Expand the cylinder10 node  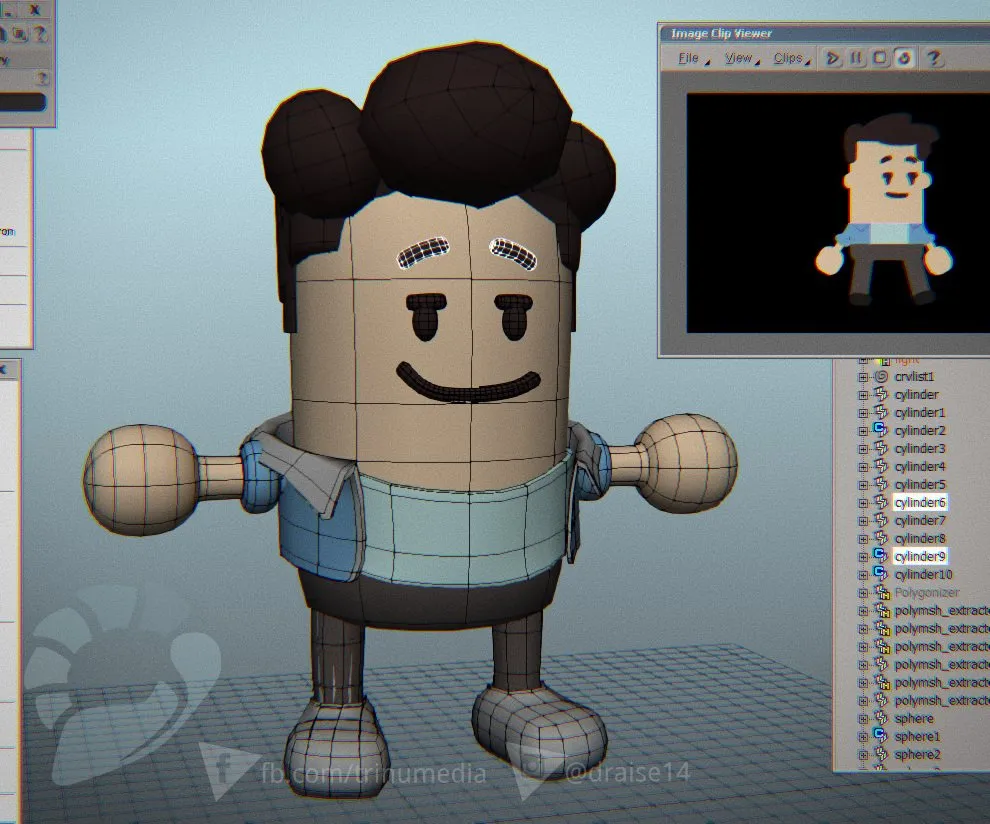(x=864, y=575)
